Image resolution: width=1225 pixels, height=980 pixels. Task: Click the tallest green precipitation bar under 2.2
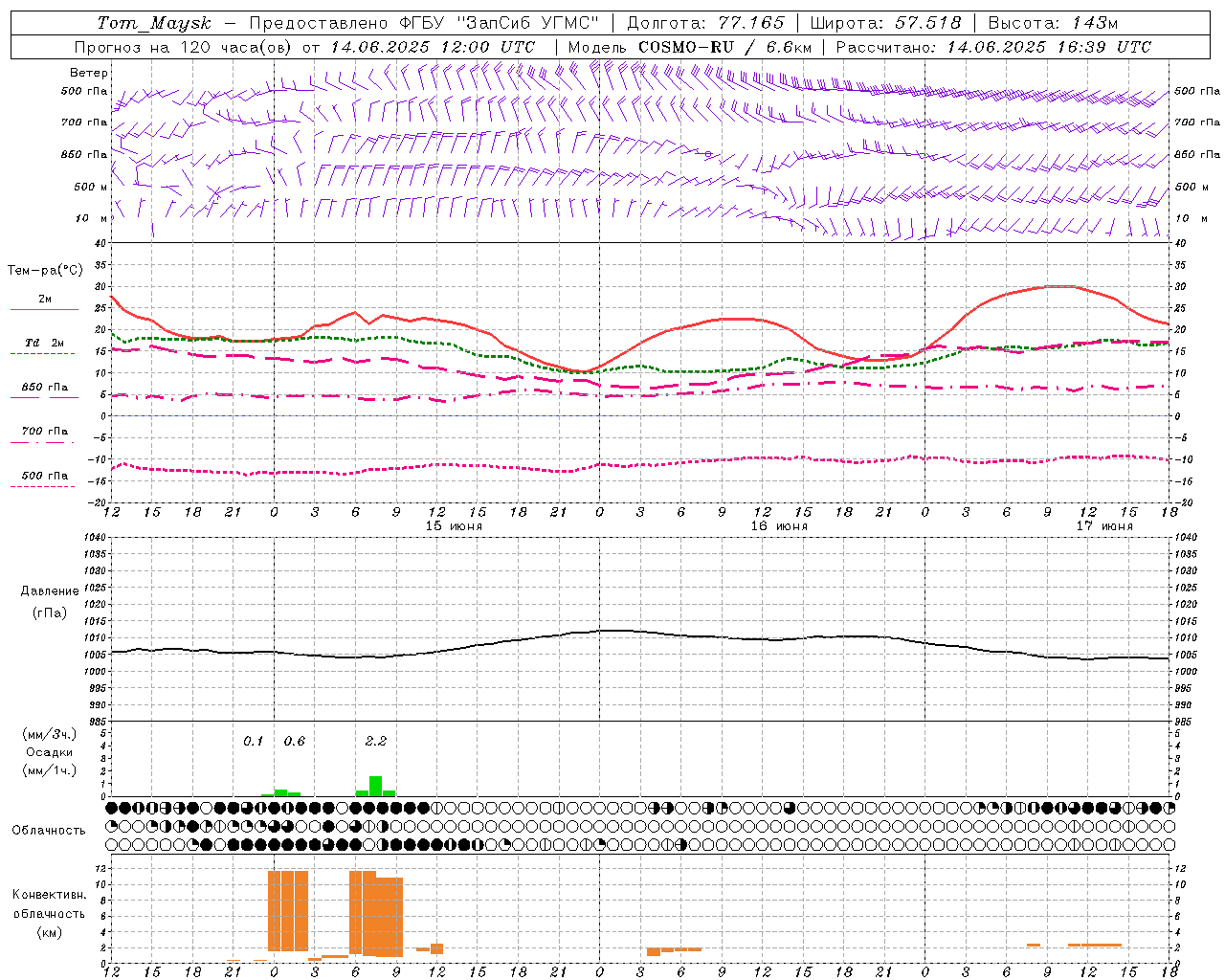pyautogui.click(x=376, y=786)
